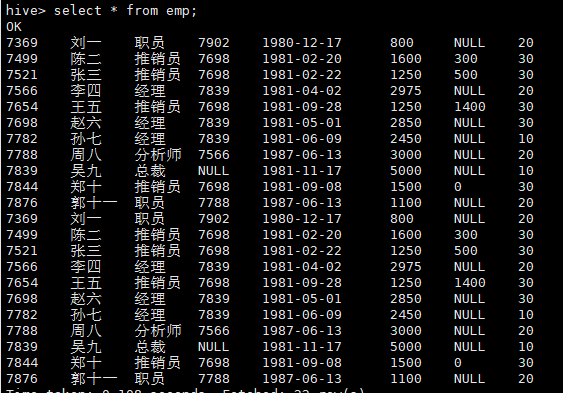Click job title 总裁 in first 吴九 row
This screenshot has width=563, height=393.
click(150, 170)
